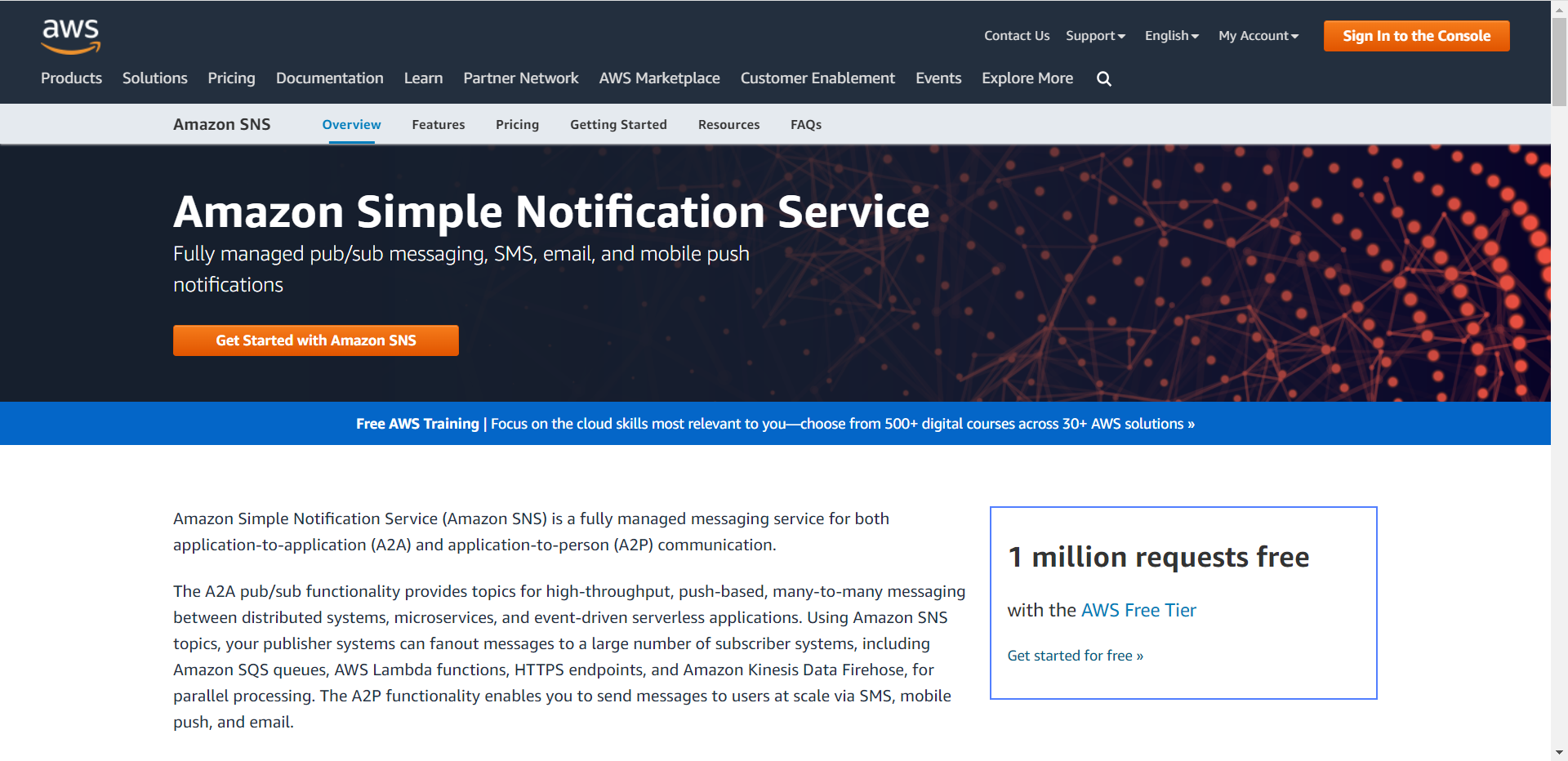Open Customer Enablement menu
Image resolution: width=1568 pixels, height=761 pixels.
817,78
